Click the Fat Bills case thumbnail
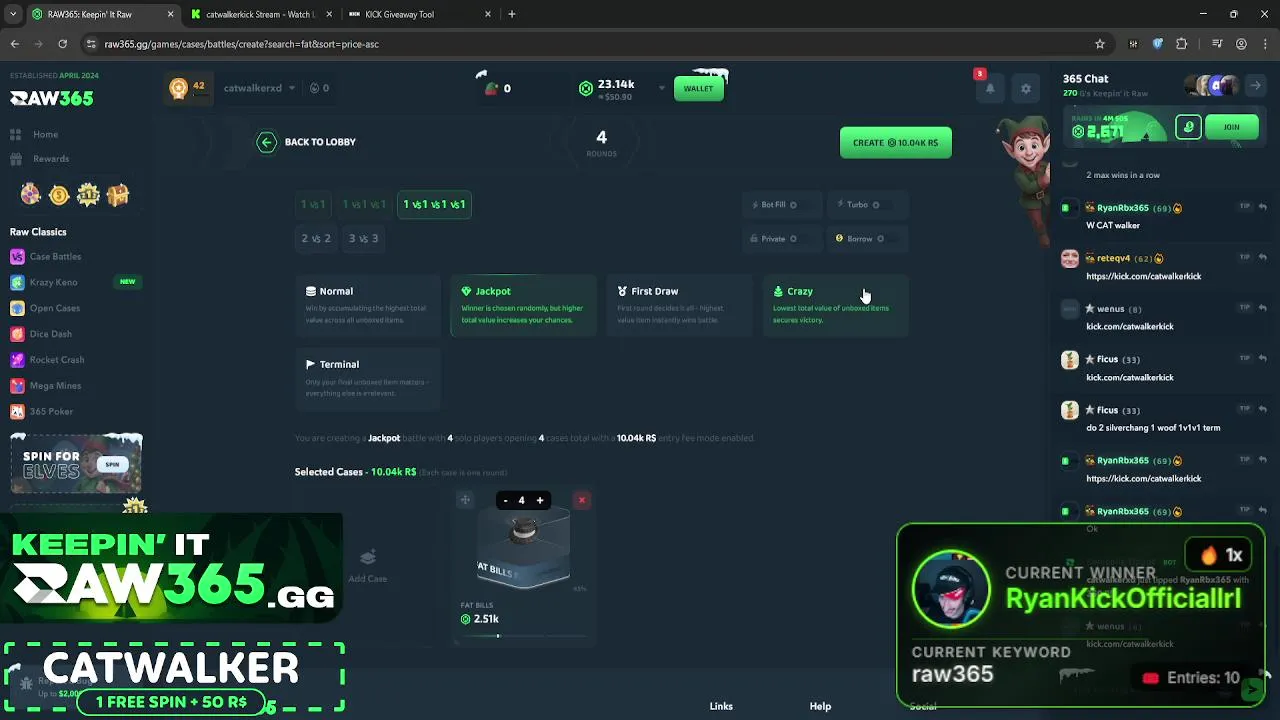The height and width of the screenshot is (720, 1280). click(x=523, y=548)
